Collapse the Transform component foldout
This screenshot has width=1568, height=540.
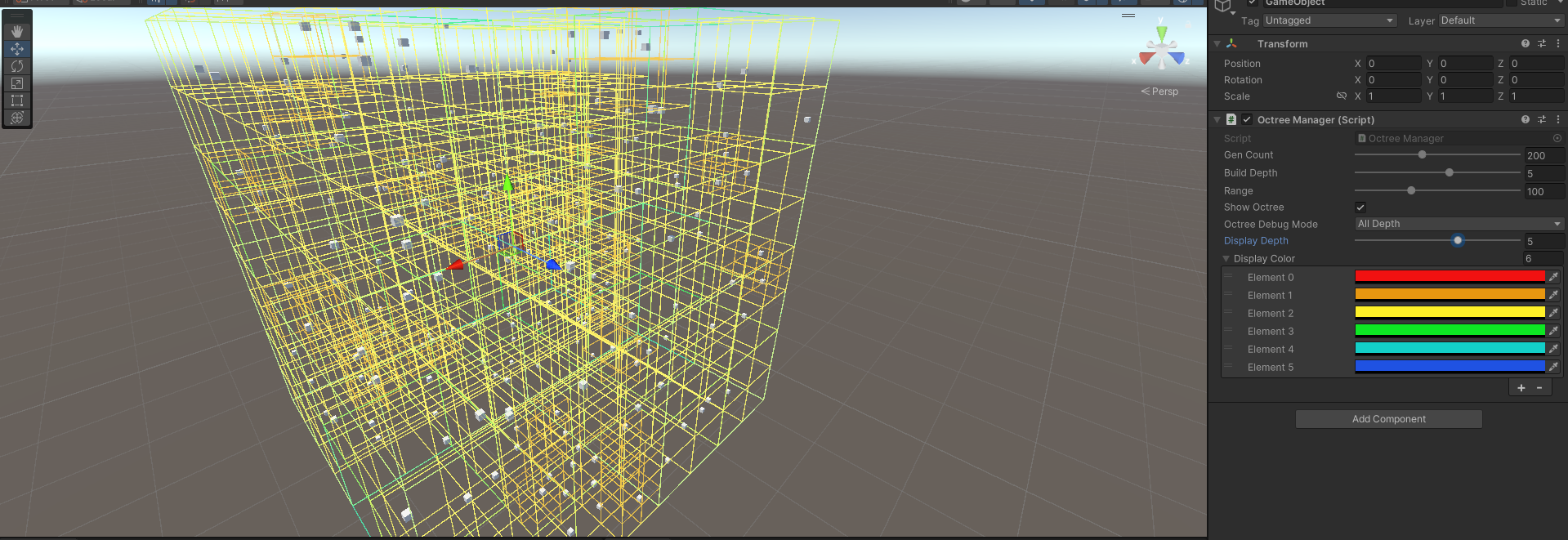1217,43
